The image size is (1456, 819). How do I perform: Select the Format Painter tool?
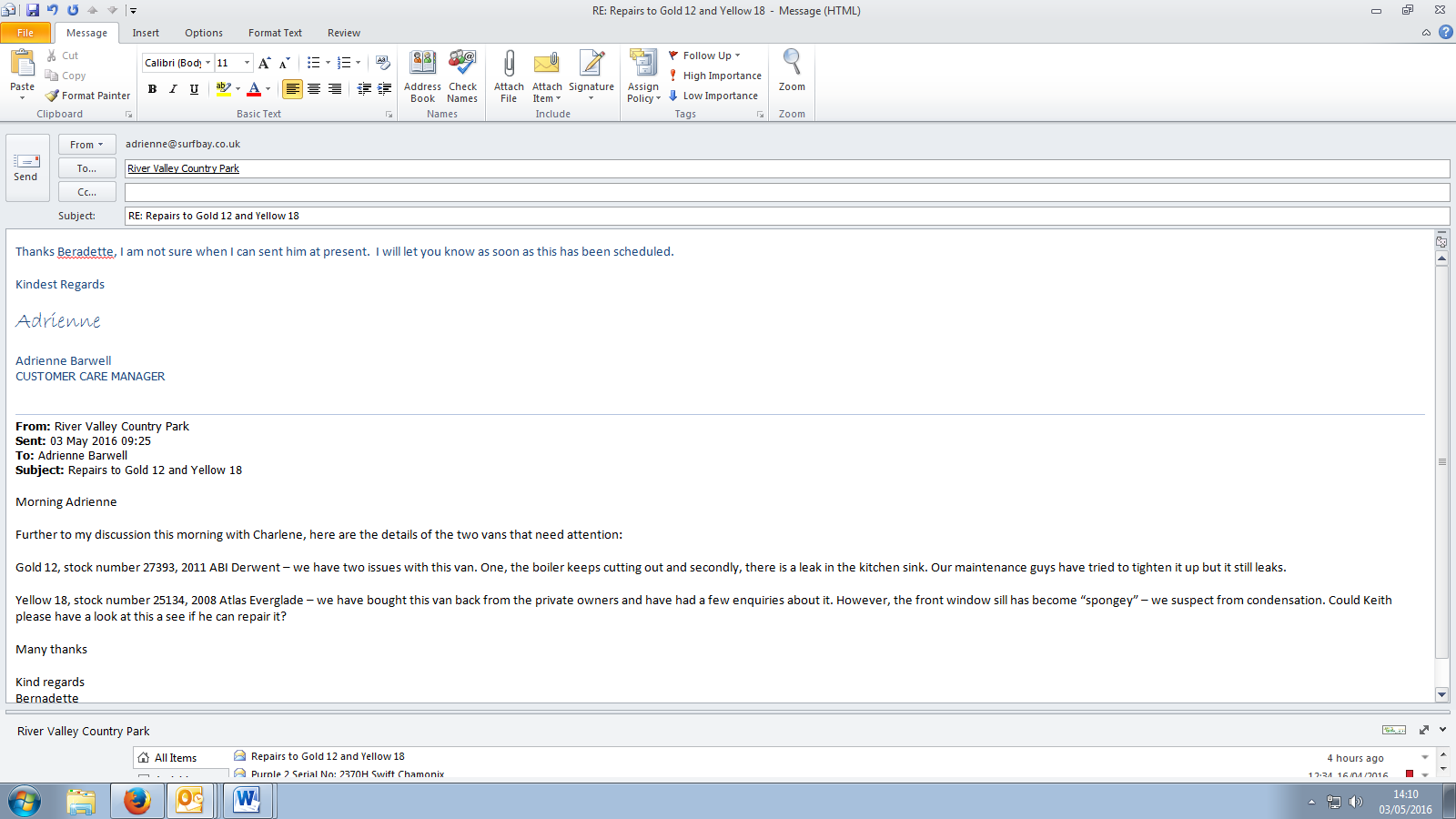(88, 96)
